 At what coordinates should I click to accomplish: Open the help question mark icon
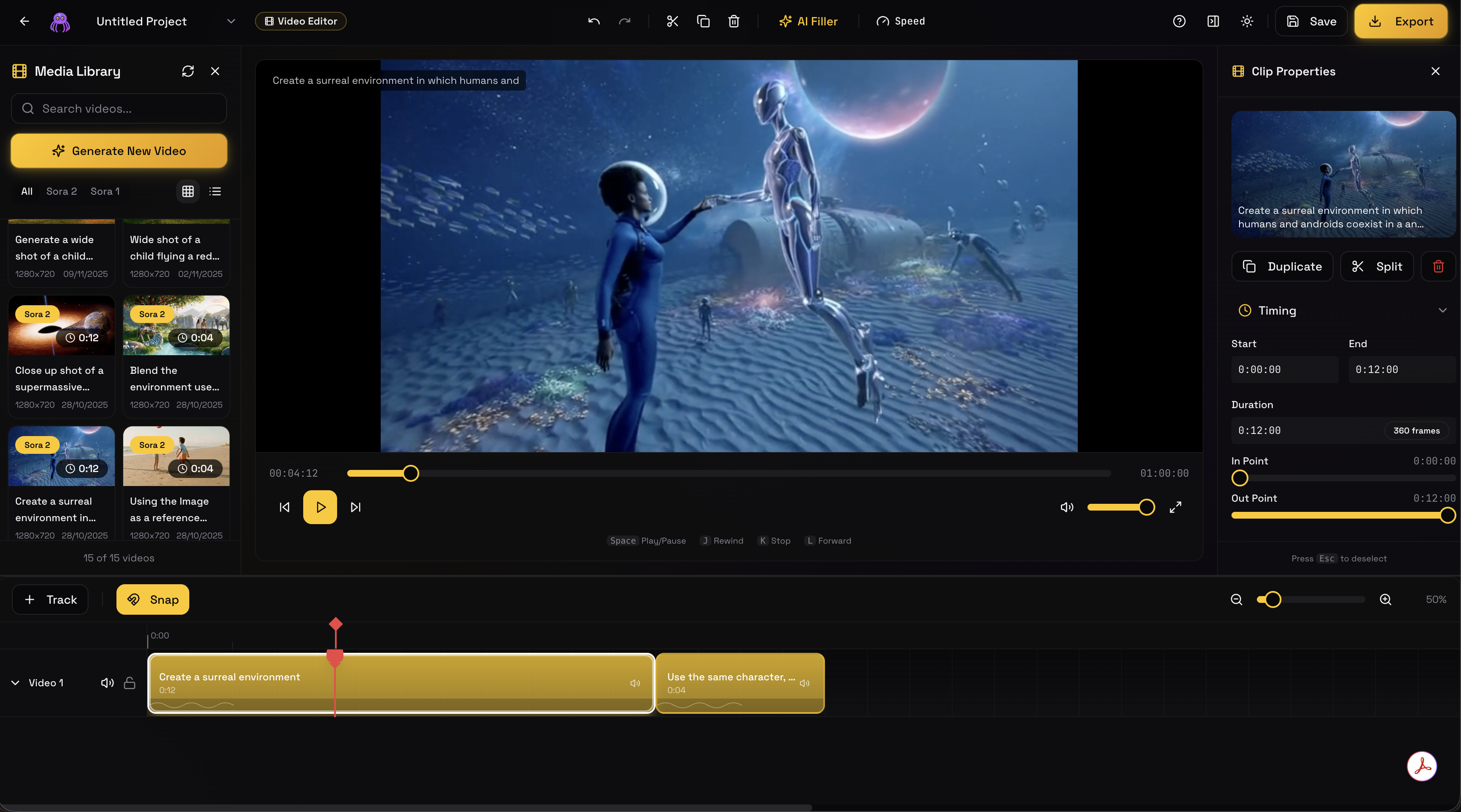coord(1179,21)
